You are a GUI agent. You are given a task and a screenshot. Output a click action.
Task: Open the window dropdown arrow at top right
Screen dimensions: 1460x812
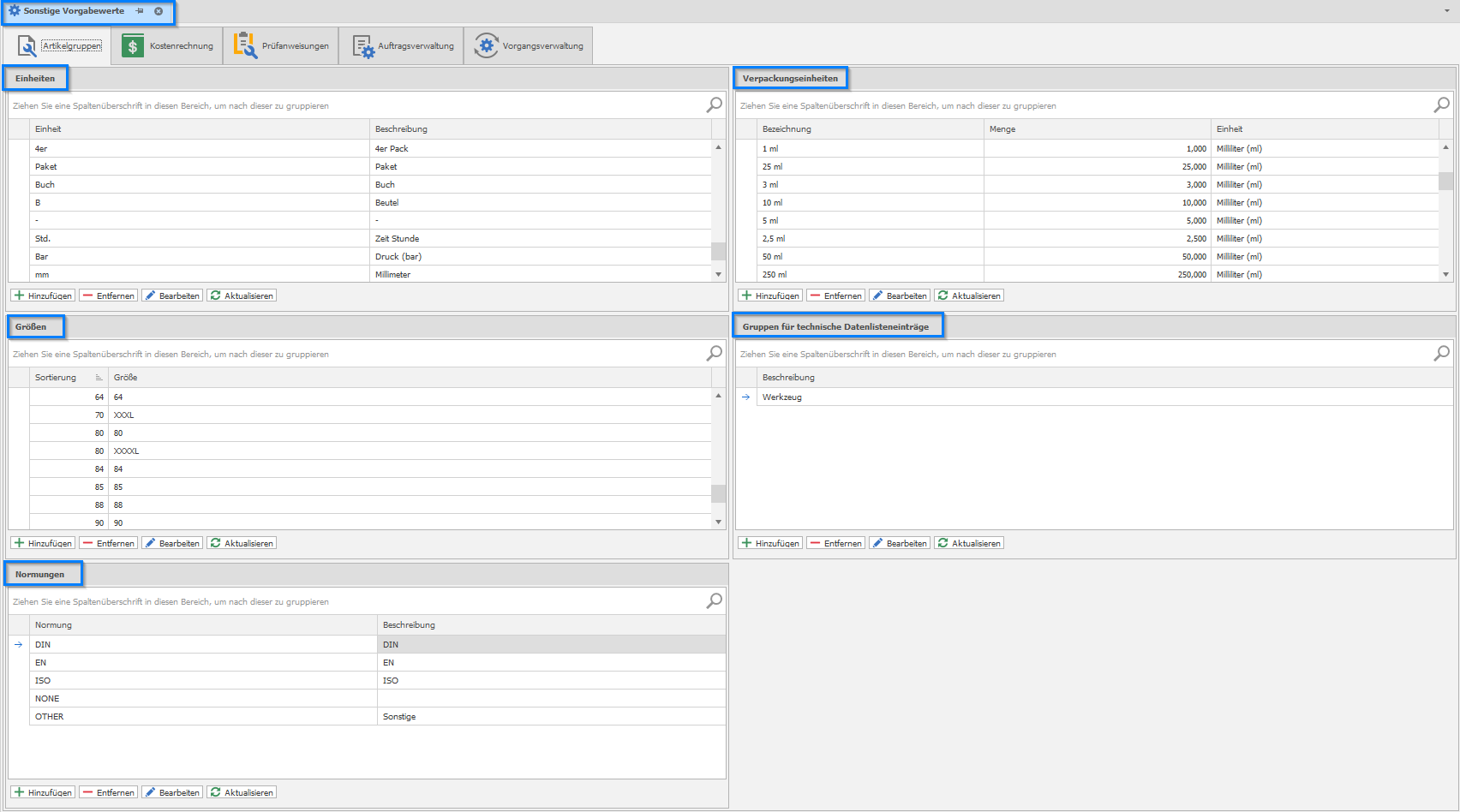(x=1446, y=11)
